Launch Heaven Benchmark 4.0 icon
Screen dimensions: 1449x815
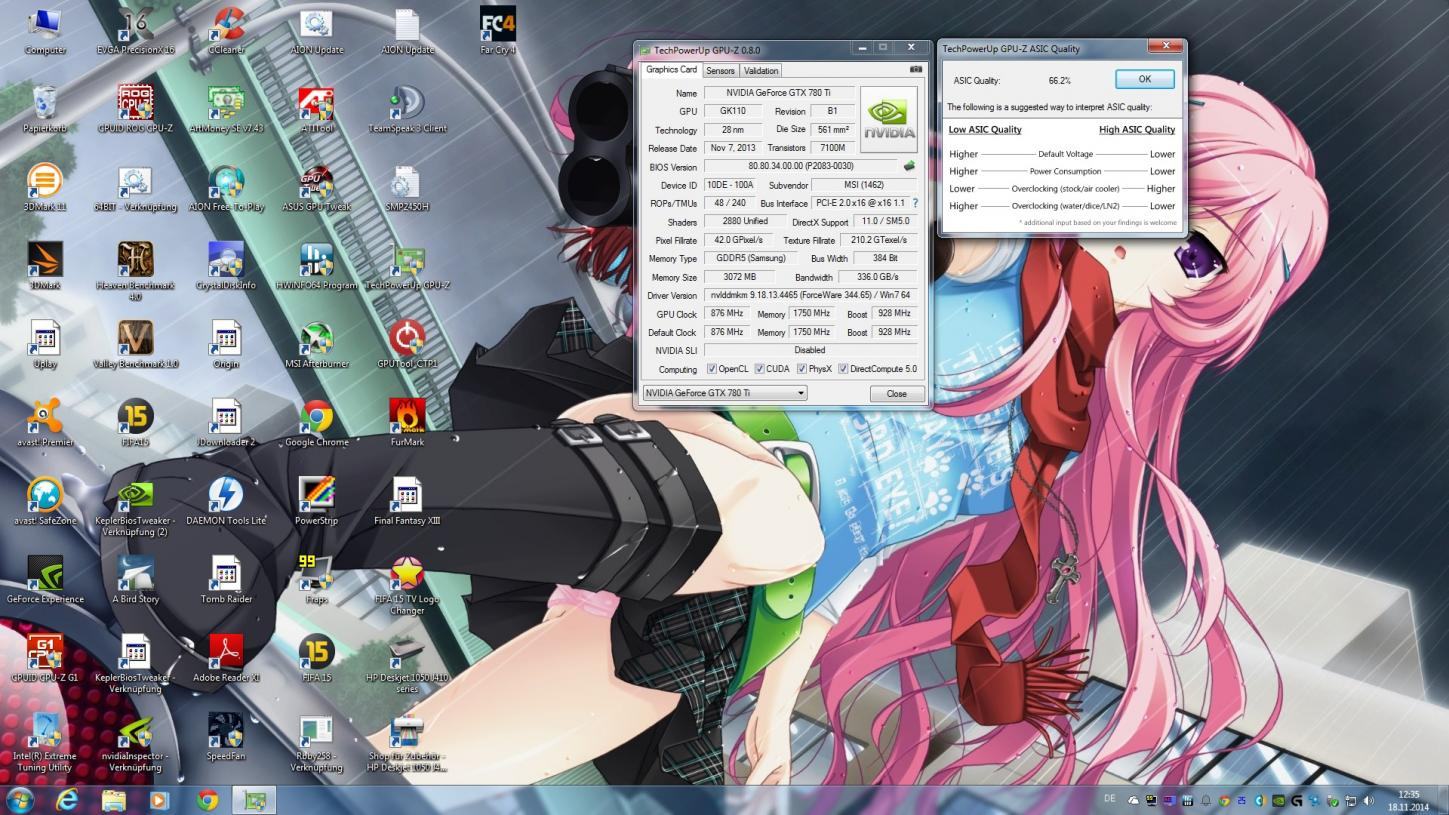coord(135,270)
